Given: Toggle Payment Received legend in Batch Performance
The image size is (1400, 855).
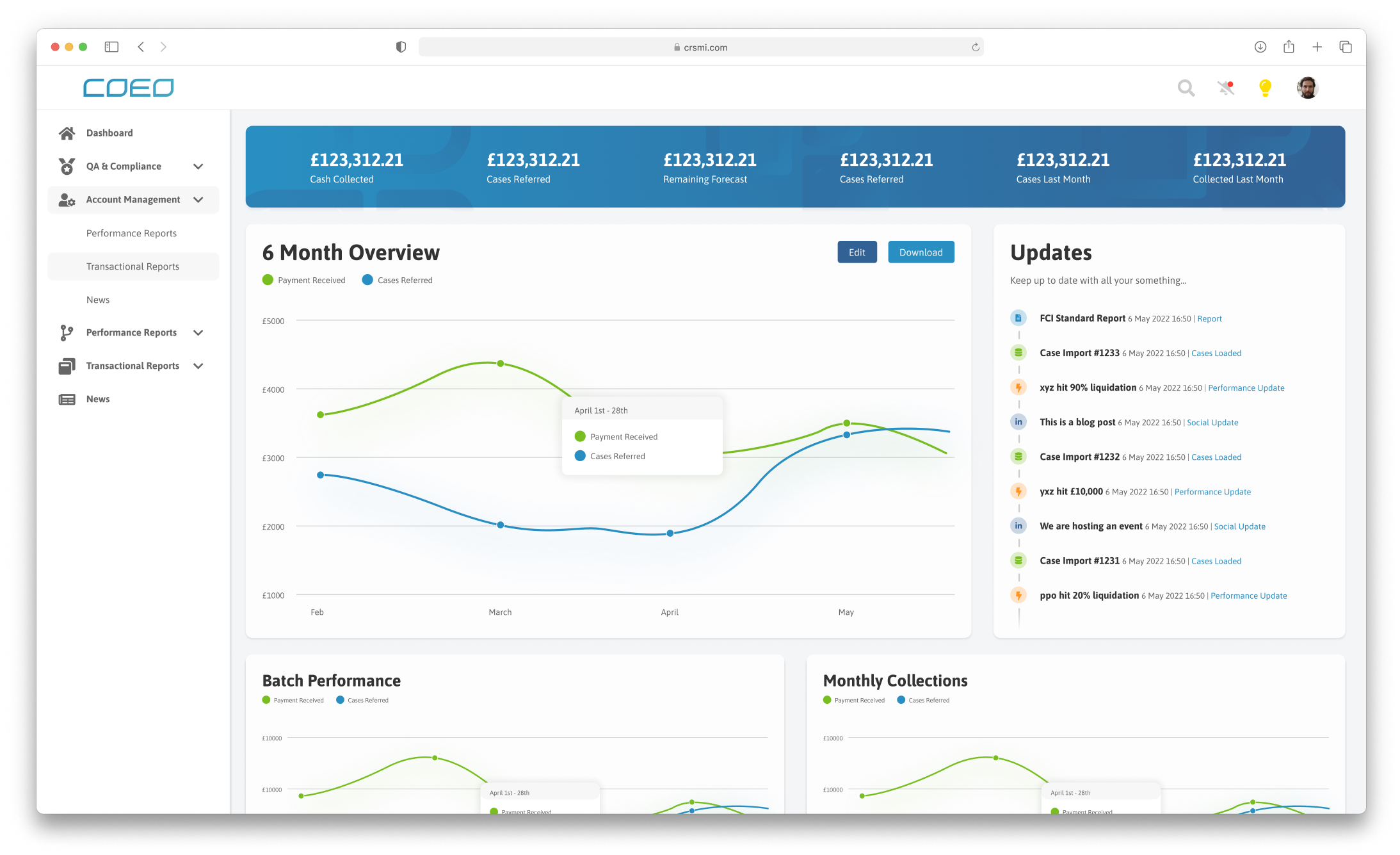Looking at the screenshot, I should click(x=293, y=700).
